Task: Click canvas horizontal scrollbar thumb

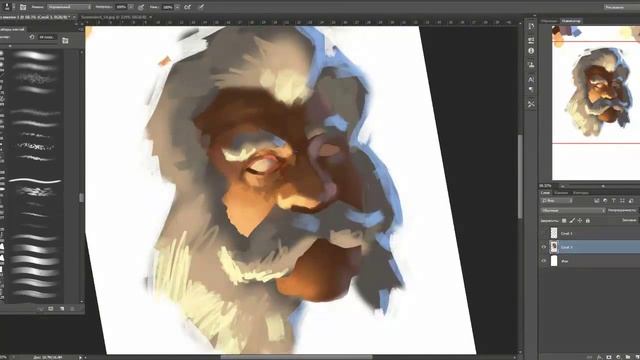Action: click(x=296, y=357)
